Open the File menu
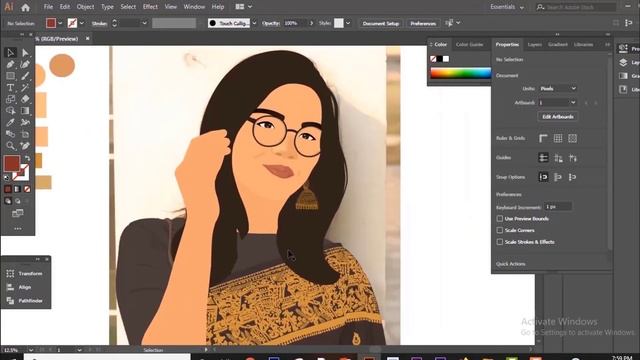The width and height of the screenshot is (640, 360). 48,7
